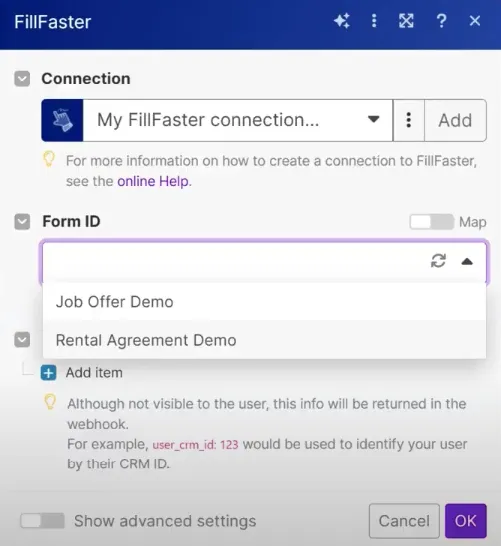Close the FillFaster dialog
The height and width of the screenshot is (546, 501).
coord(475,21)
